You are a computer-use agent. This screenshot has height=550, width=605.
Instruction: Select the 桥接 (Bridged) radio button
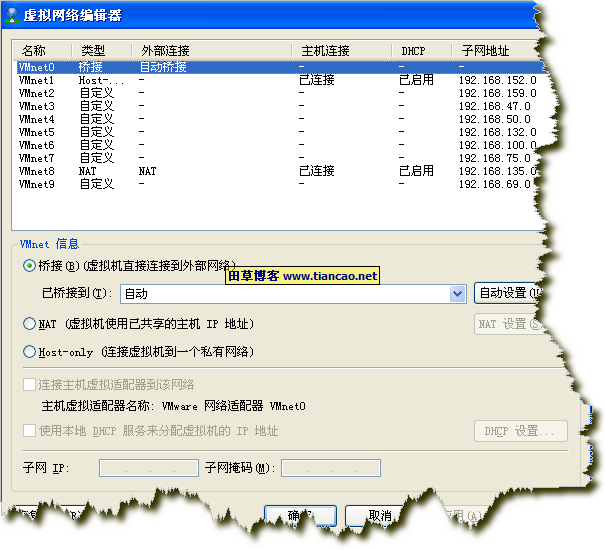[x=29, y=266]
